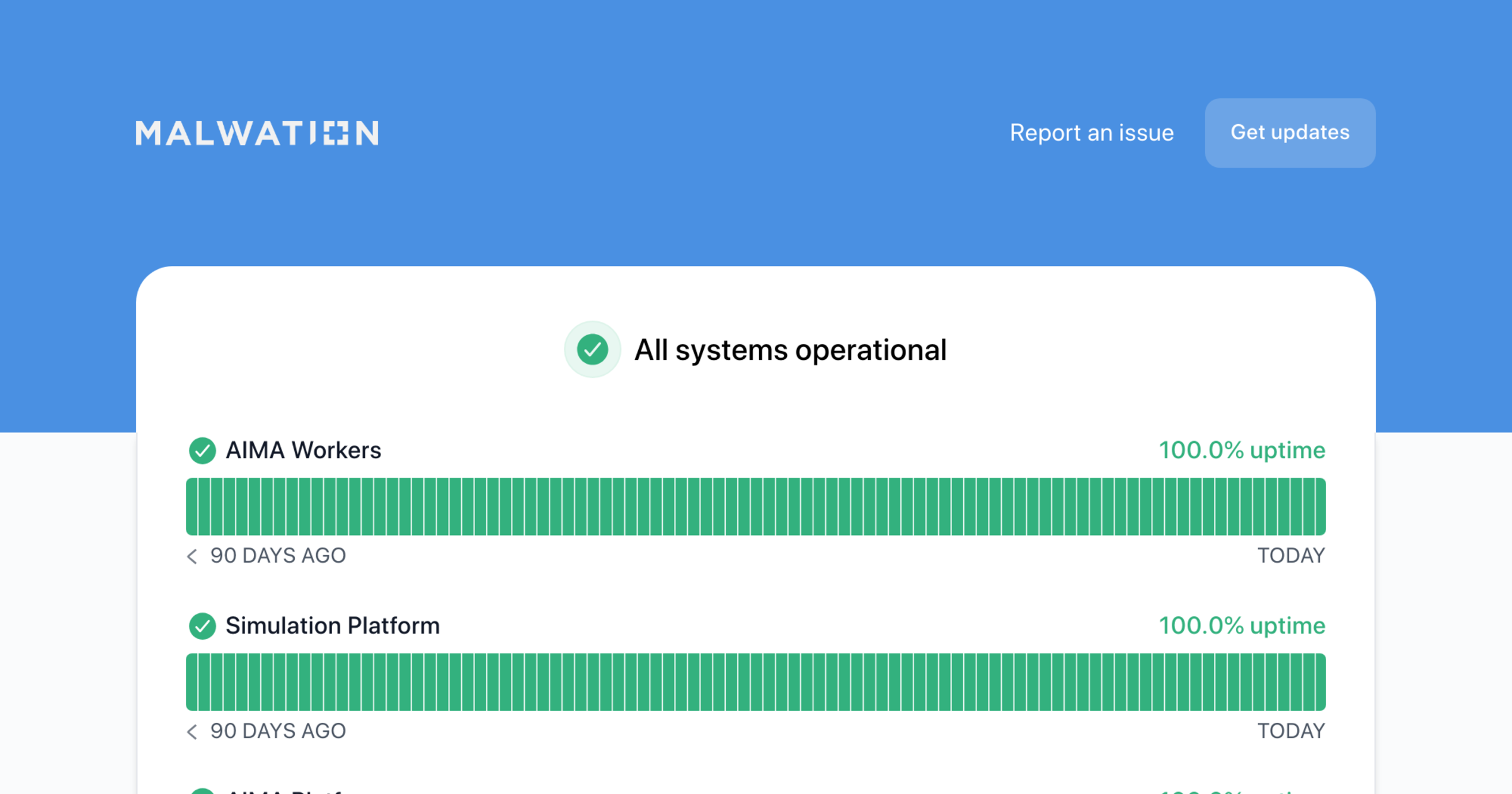Click 90 DAYS AGO label under AIMA Workers
The height and width of the screenshot is (794, 1512).
278,556
